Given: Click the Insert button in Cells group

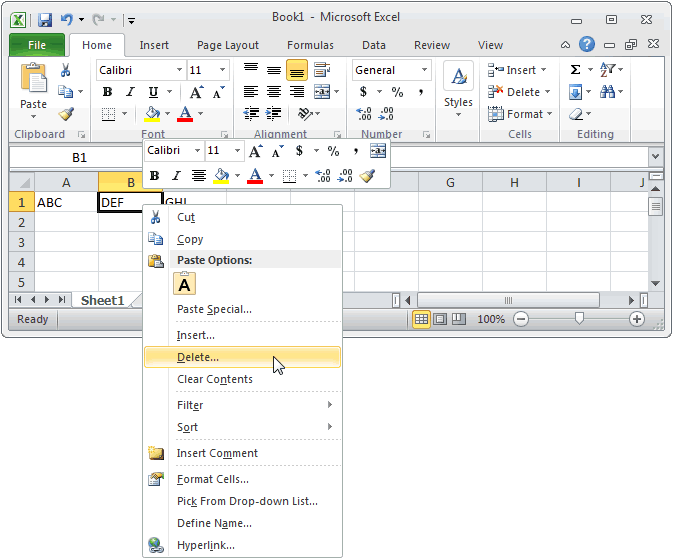Looking at the screenshot, I should point(517,70).
